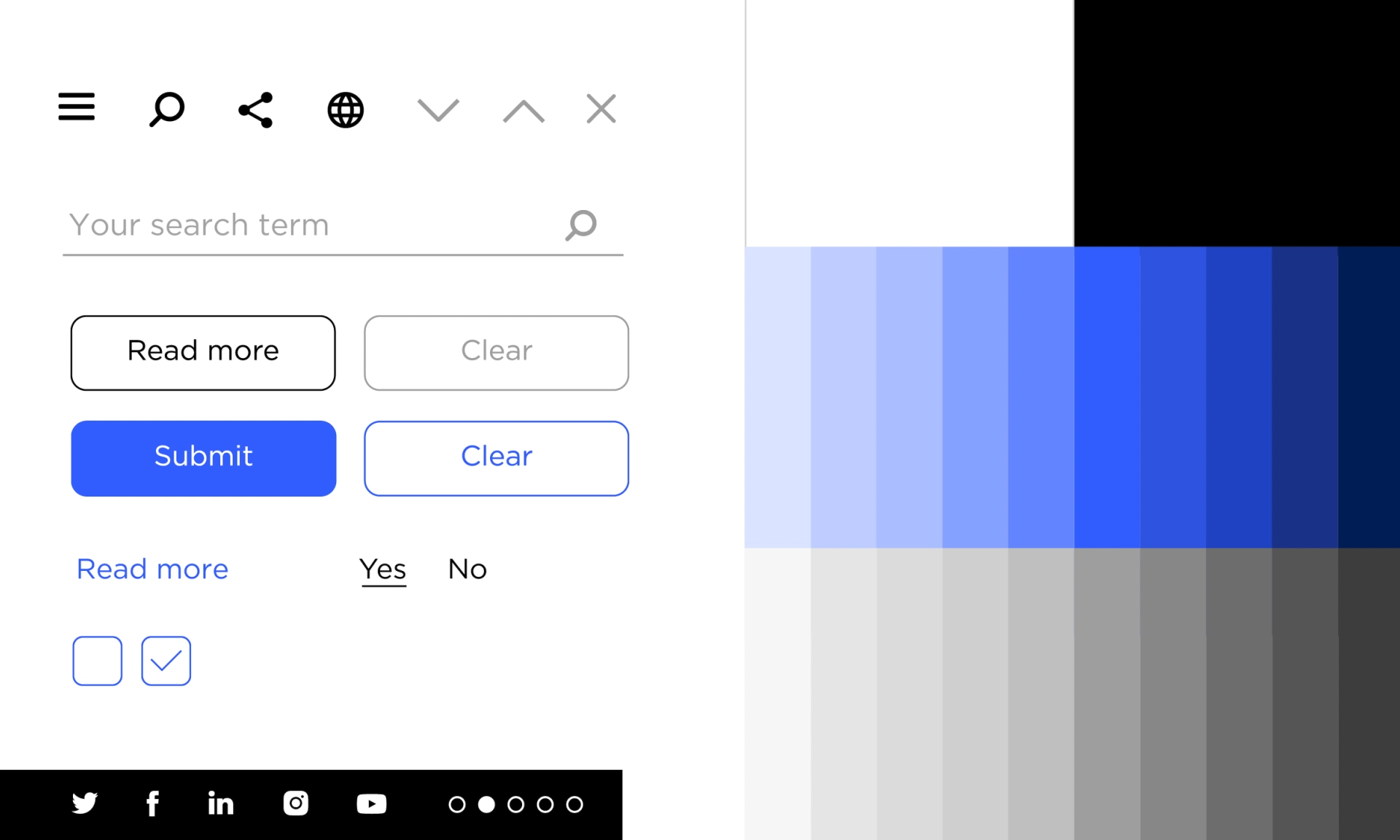Open the globe language icon
1400x840 pixels.
tap(346, 110)
